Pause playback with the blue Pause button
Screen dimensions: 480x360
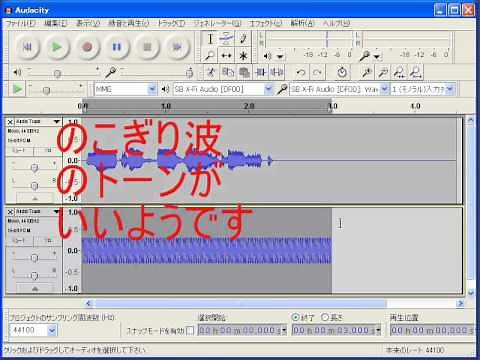tap(117, 47)
